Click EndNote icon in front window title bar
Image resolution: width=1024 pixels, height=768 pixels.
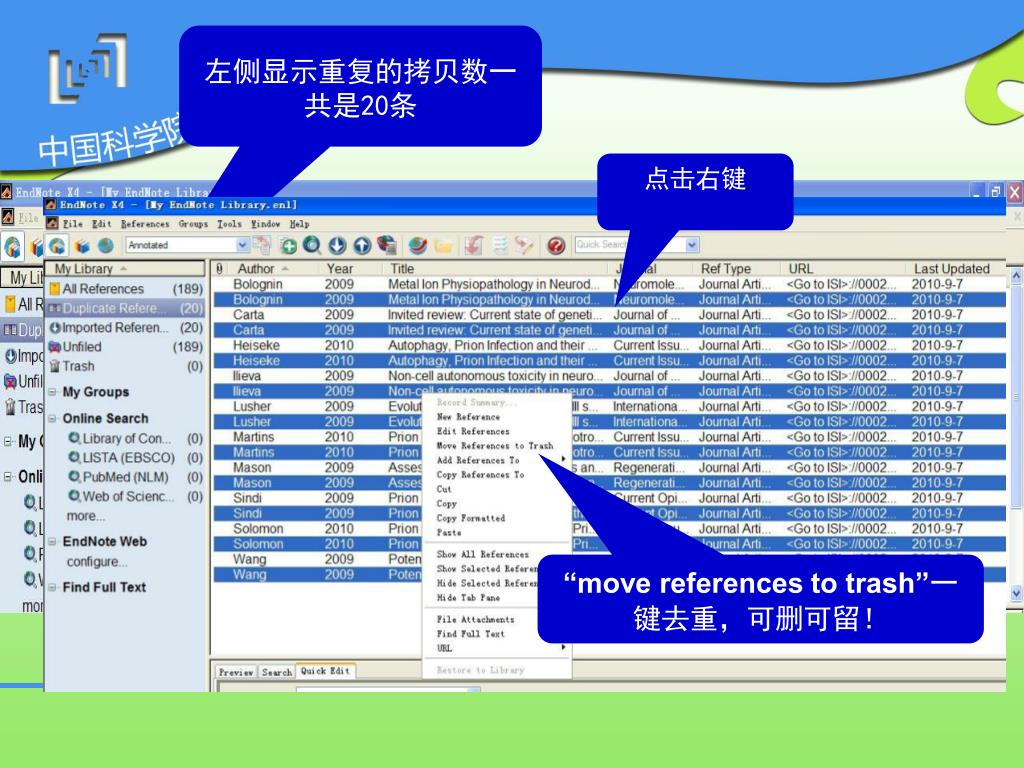coord(51,205)
